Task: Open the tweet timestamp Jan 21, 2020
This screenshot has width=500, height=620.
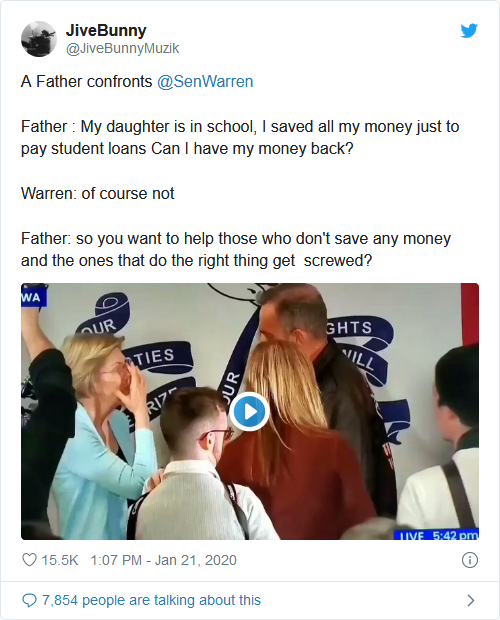Action: coord(163,560)
